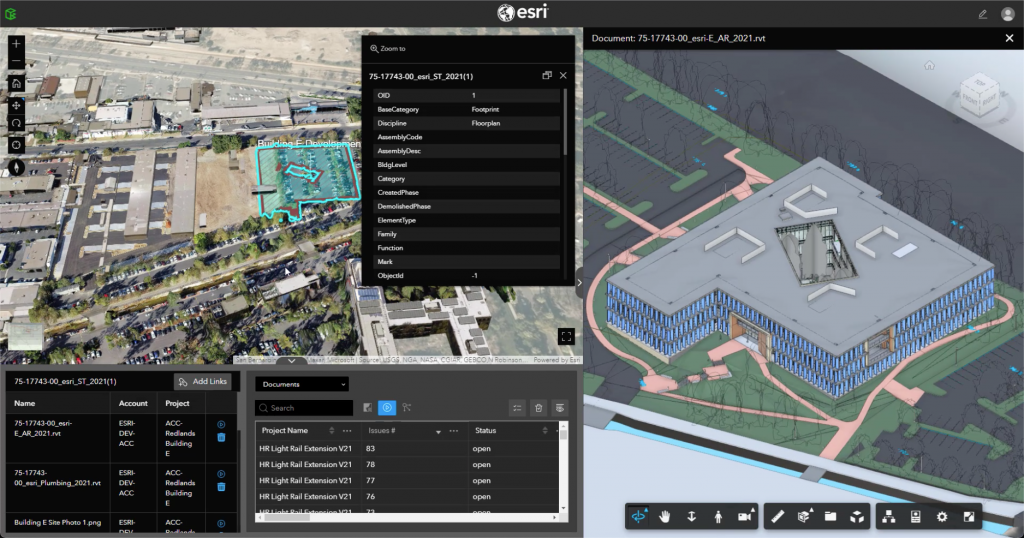Select the map pan tool
Screen dimensions: 1024x538
pyautogui.click(x=16, y=105)
